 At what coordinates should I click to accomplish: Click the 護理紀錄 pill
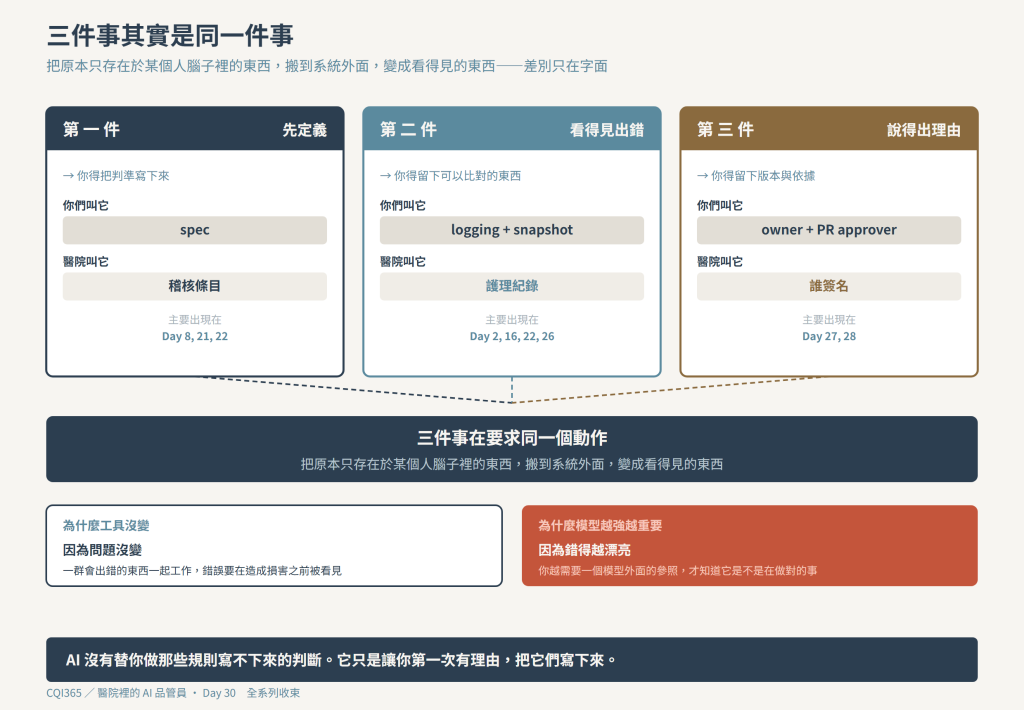(x=512, y=286)
